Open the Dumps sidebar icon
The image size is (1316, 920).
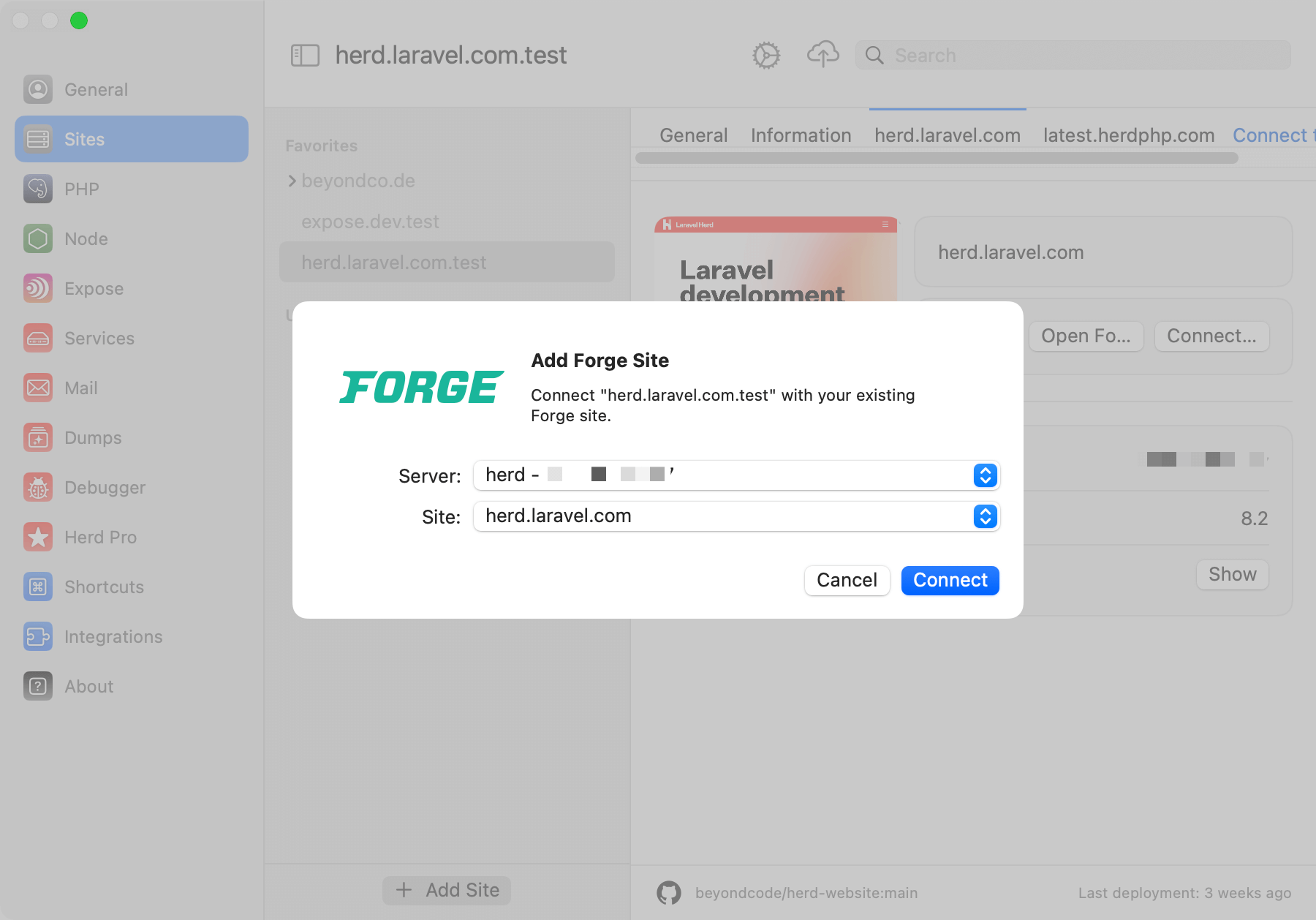pyautogui.click(x=38, y=437)
